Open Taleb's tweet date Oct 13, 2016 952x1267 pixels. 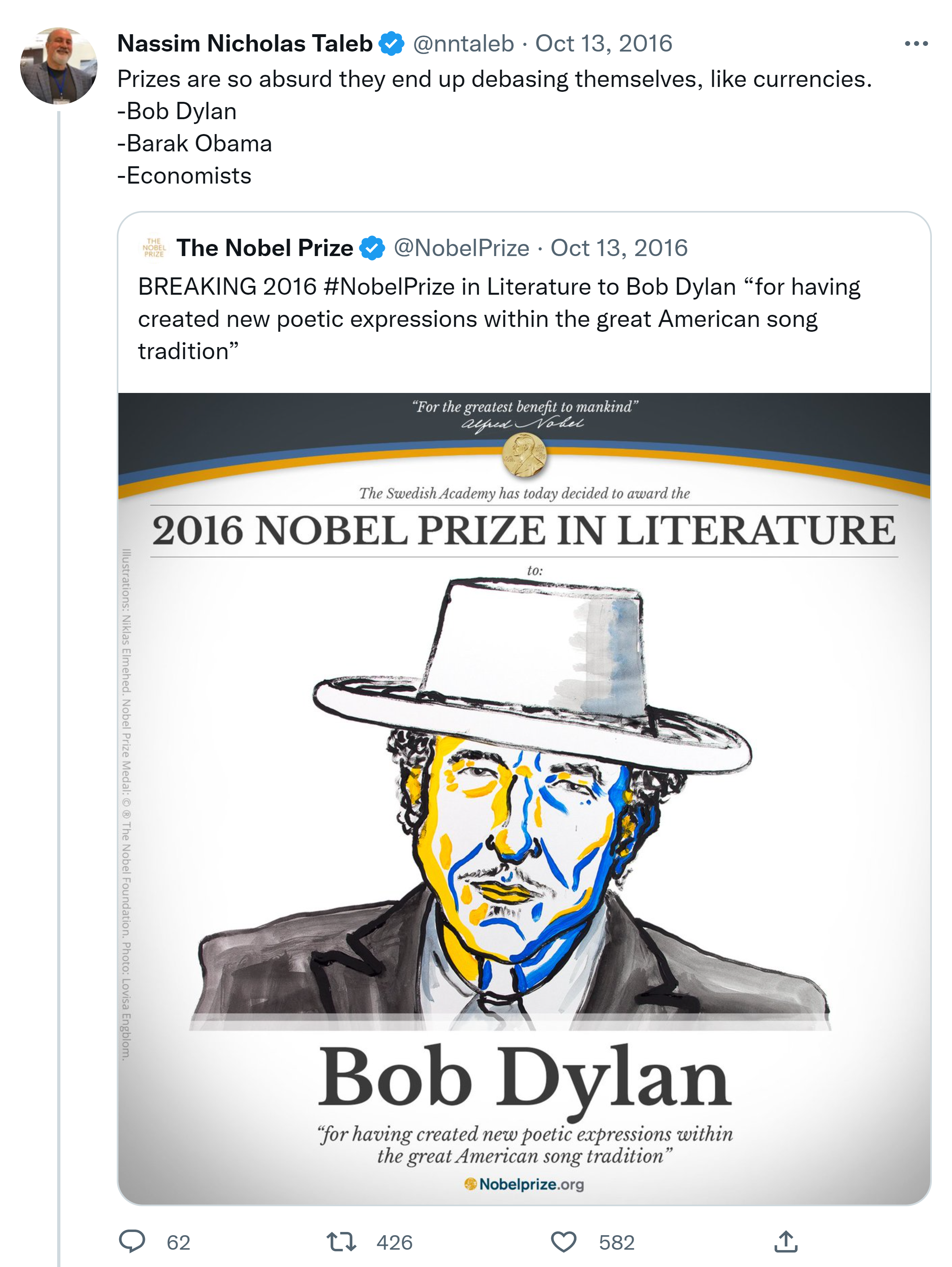(x=603, y=43)
